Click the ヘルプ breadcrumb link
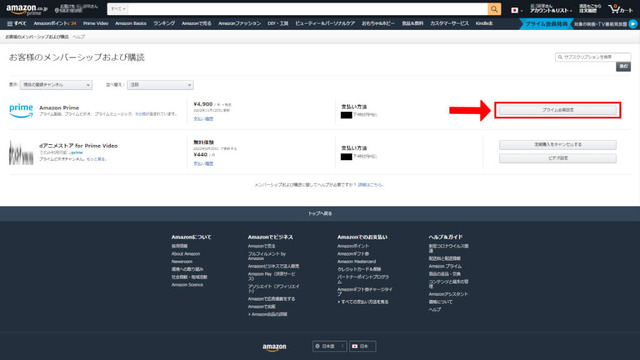Screen dimensions: 640x360 (79, 37)
